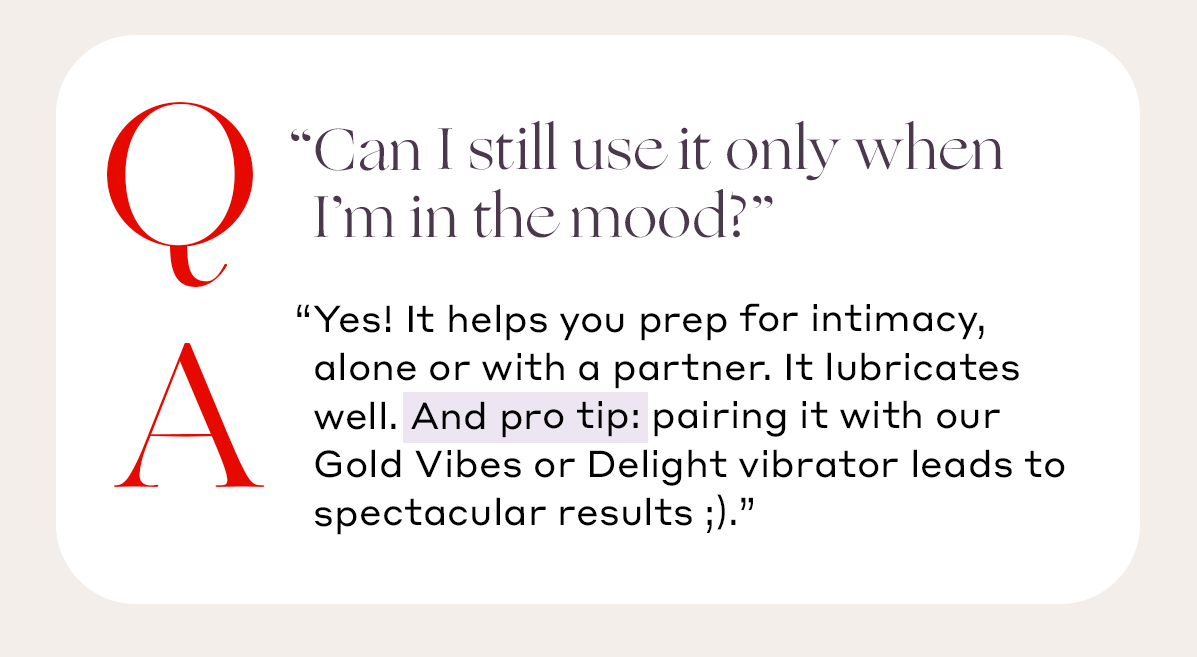Click the opening quotation mark before 'Can'
Screen dimensions: 1197x657
point(299,137)
